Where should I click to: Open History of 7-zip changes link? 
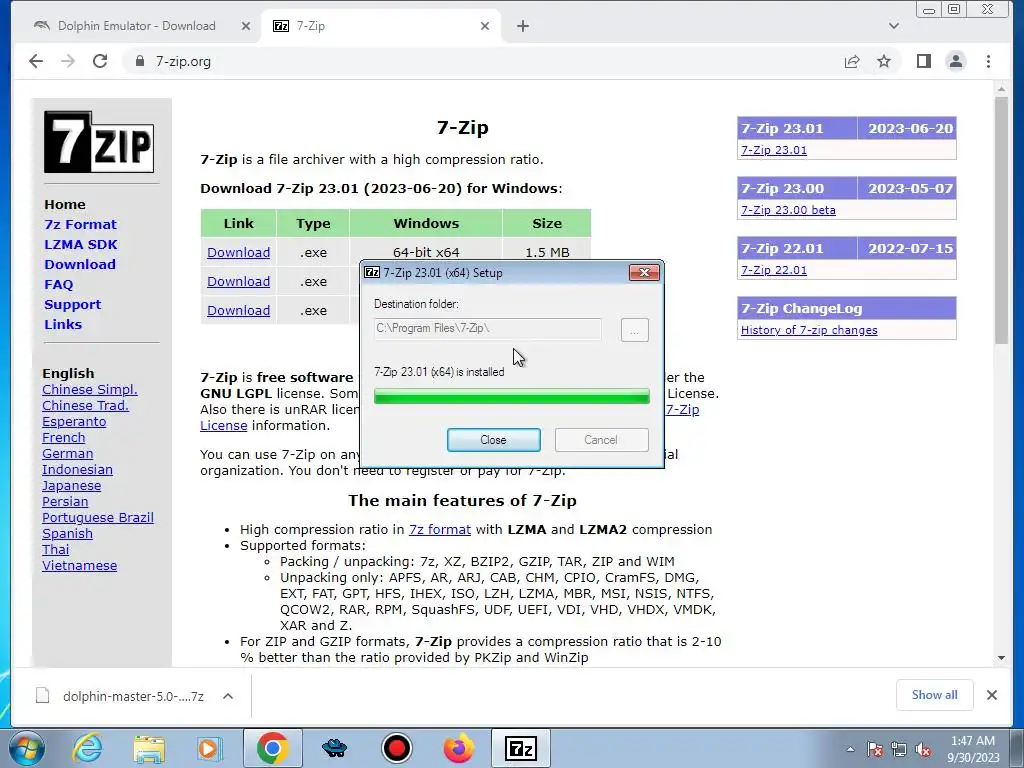809,330
